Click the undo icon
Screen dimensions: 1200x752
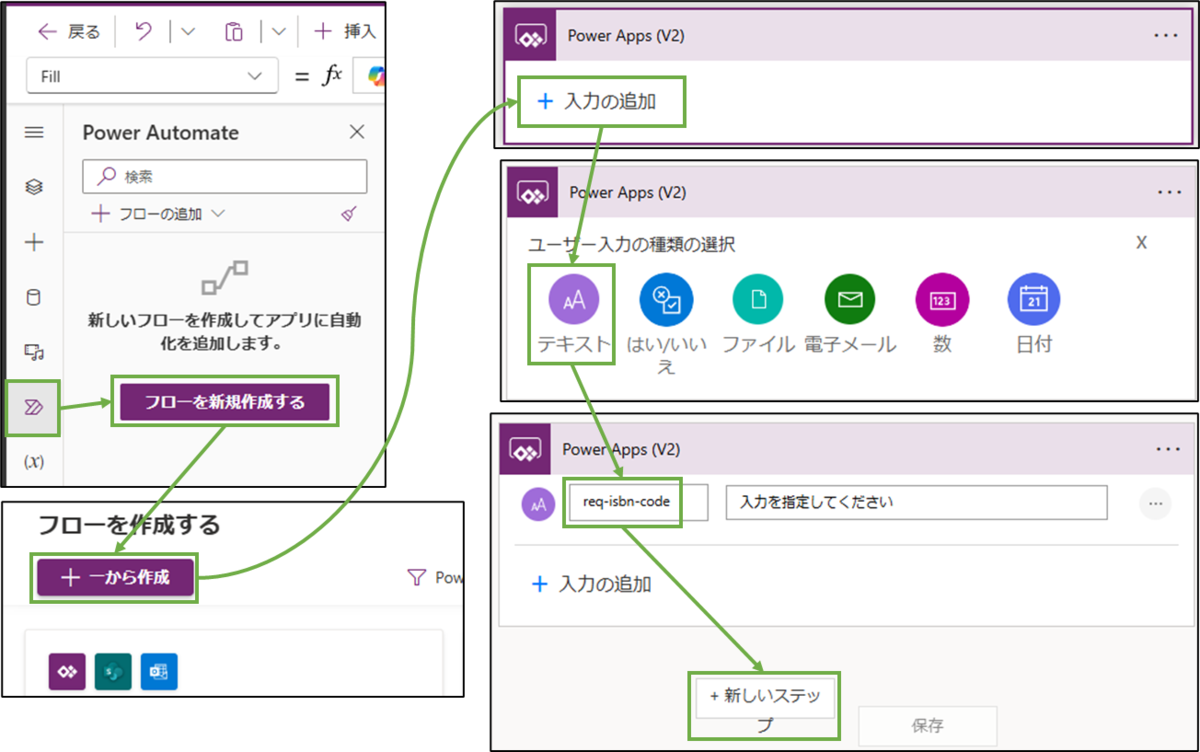click(144, 32)
